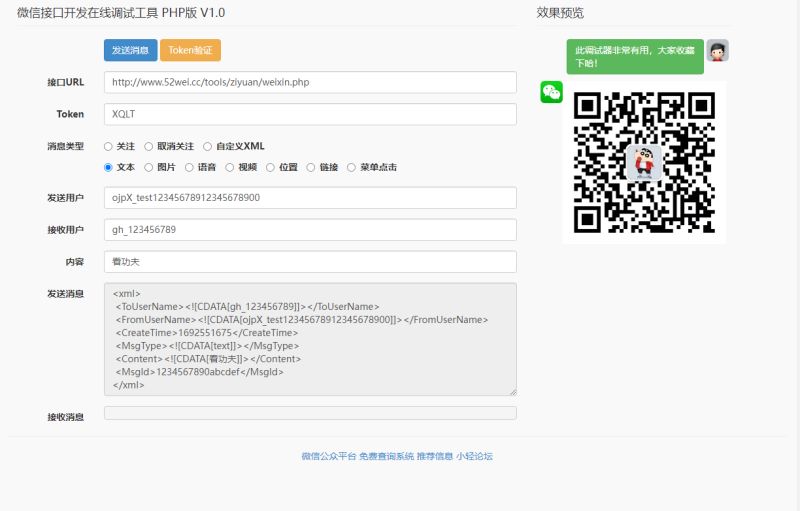Click the cartoon character in QR center
This screenshot has width=800, height=511.
point(644,162)
